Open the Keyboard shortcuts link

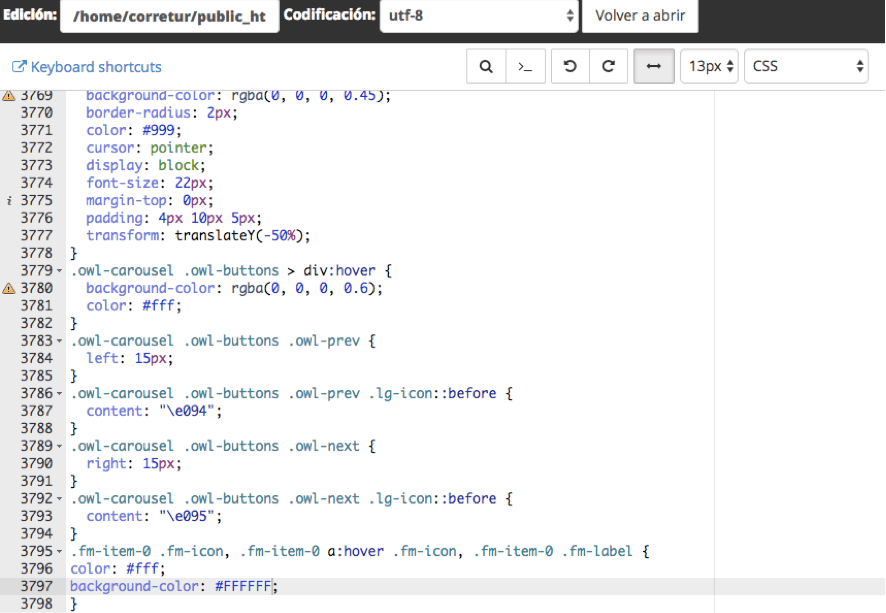pos(96,67)
